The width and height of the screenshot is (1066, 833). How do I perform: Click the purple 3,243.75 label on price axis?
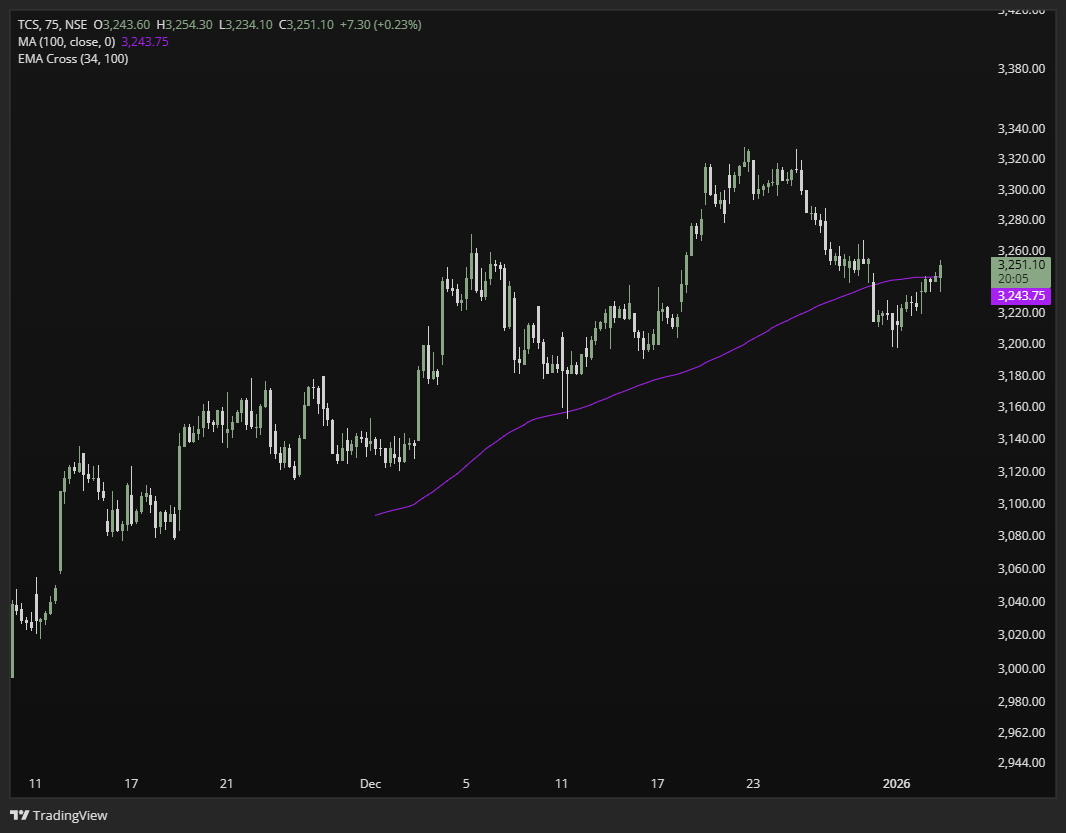(x=1020, y=296)
